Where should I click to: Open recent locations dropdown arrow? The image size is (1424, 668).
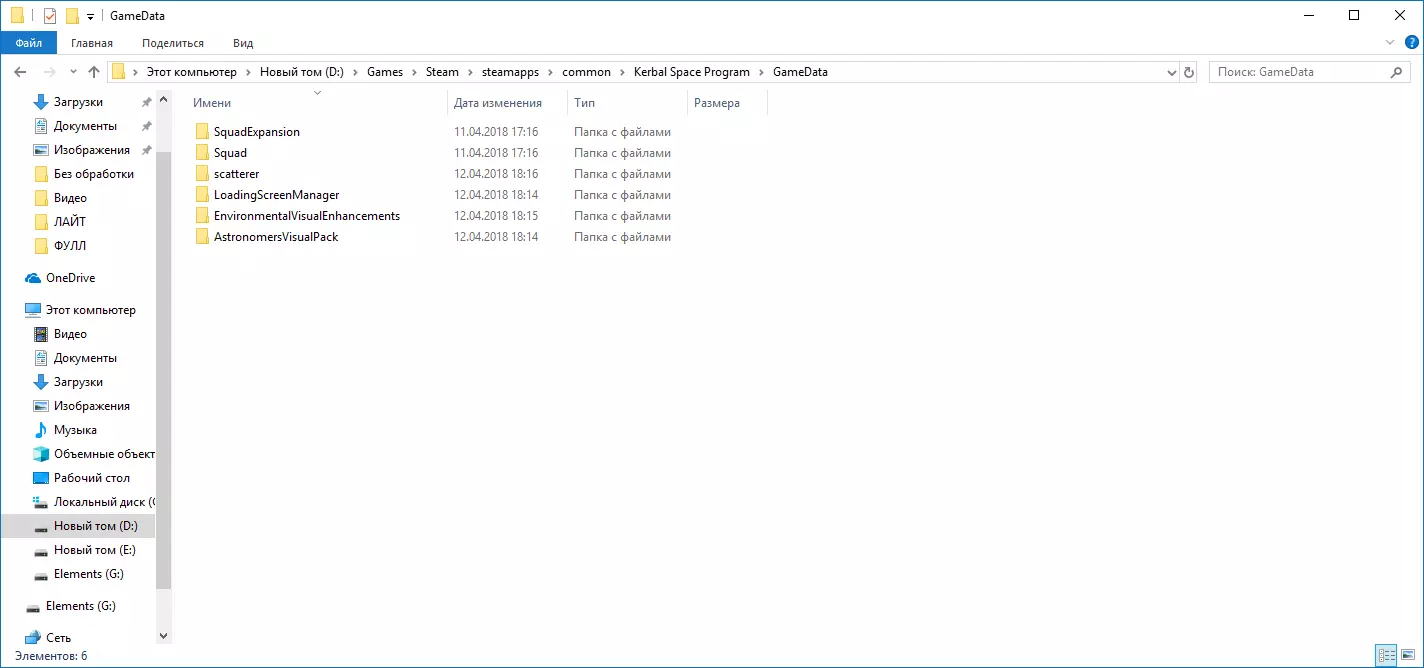point(73,72)
